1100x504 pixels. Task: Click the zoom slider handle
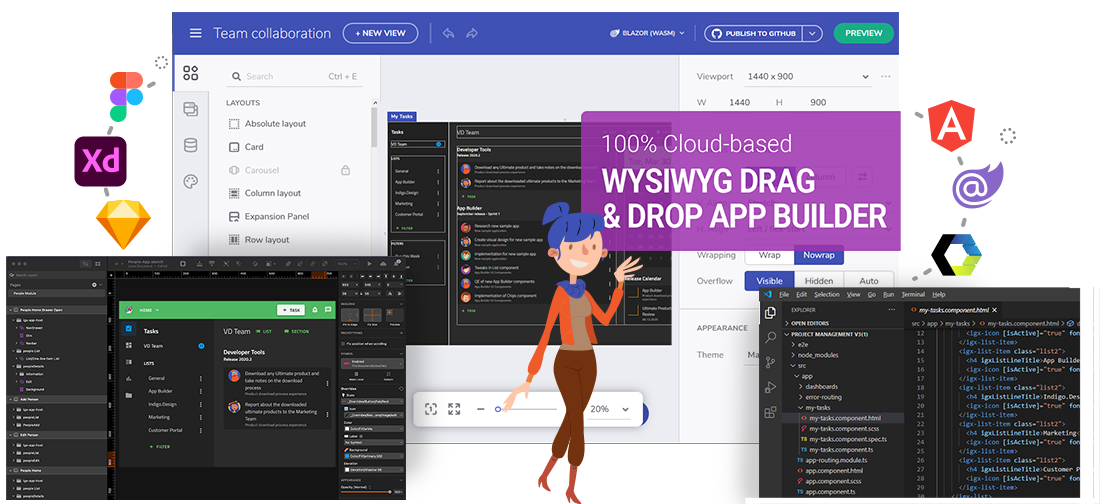click(497, 409)
